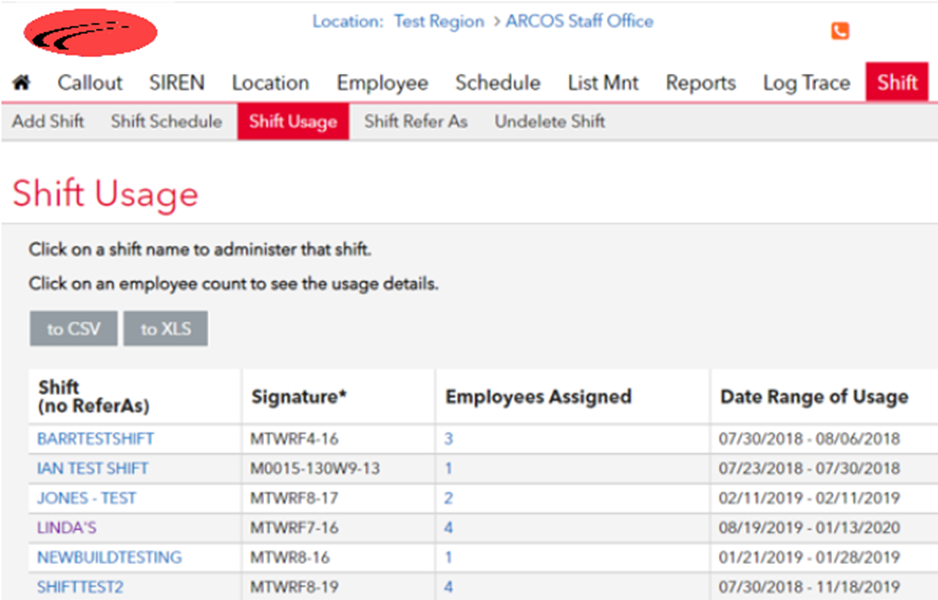Switch to the Add Shift tab
The height and width of the screenshot is (600, 938).
(x=48, y=121)
